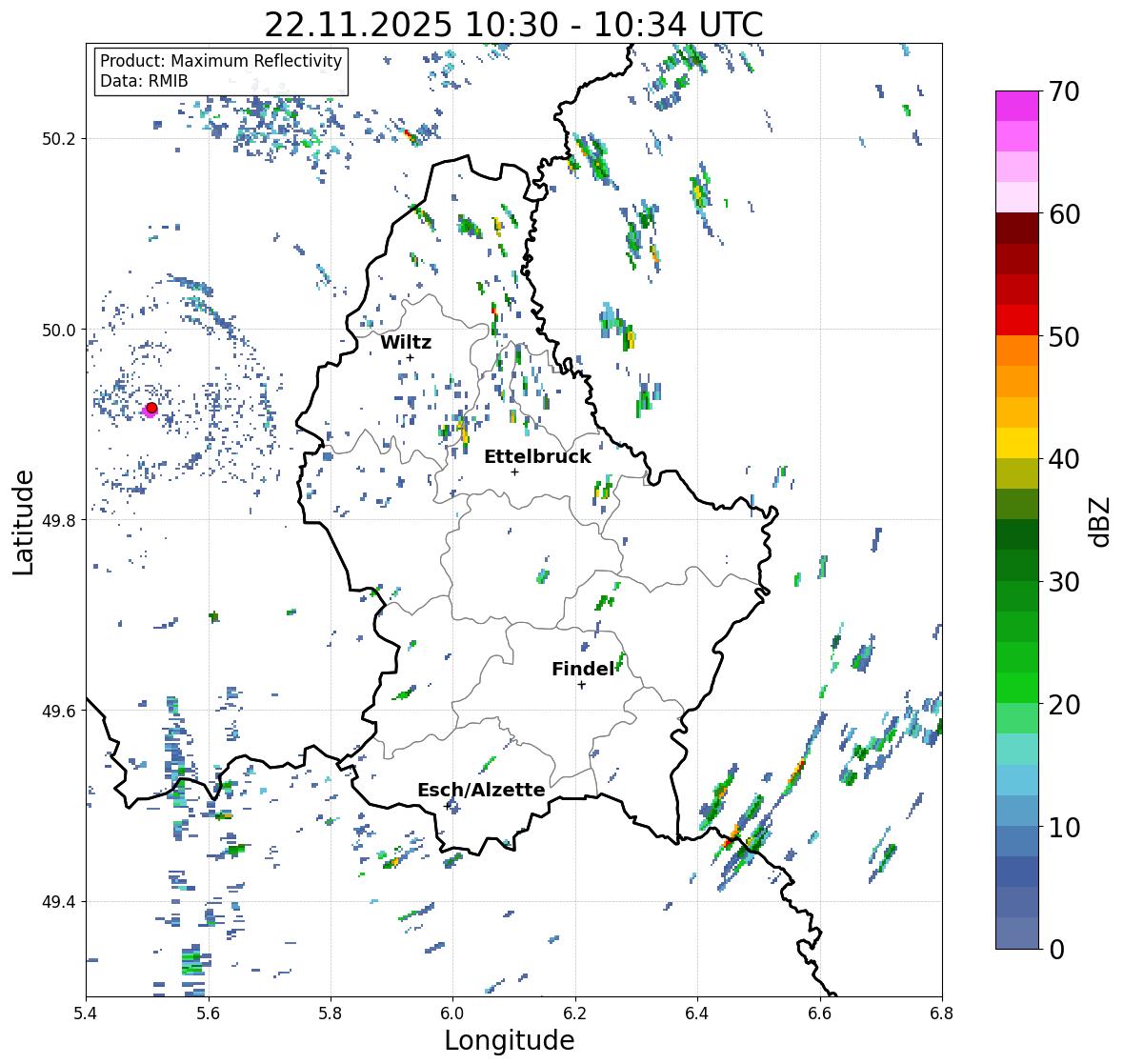Screen dimensions: 1123x1064
Task: Click the 40 colorbar tick label
Action: coord(1064,459)
